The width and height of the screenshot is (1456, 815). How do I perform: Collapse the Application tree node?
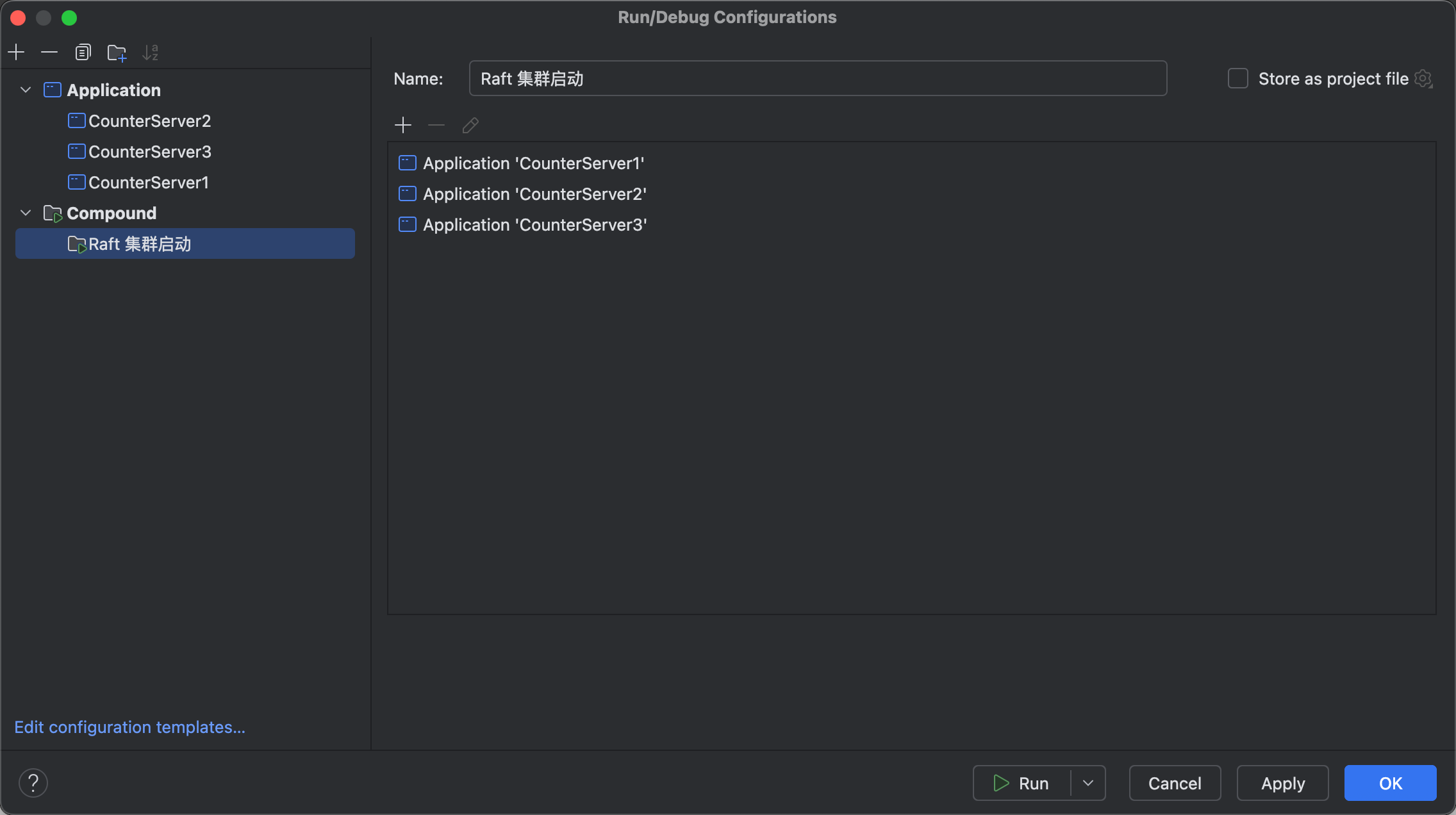[x=26, y=90]
